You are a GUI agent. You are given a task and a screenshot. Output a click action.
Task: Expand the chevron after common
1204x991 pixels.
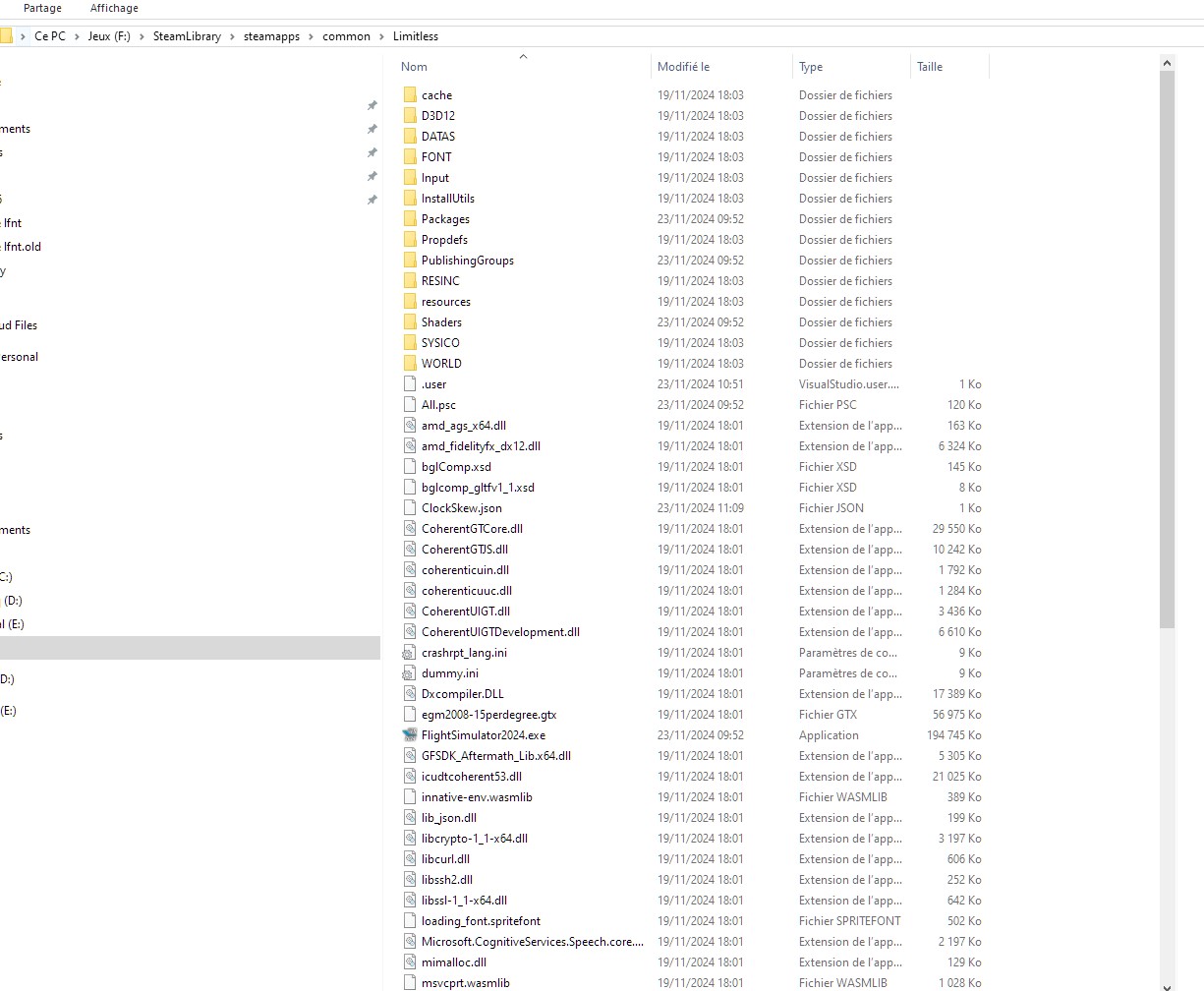(382, 36)
